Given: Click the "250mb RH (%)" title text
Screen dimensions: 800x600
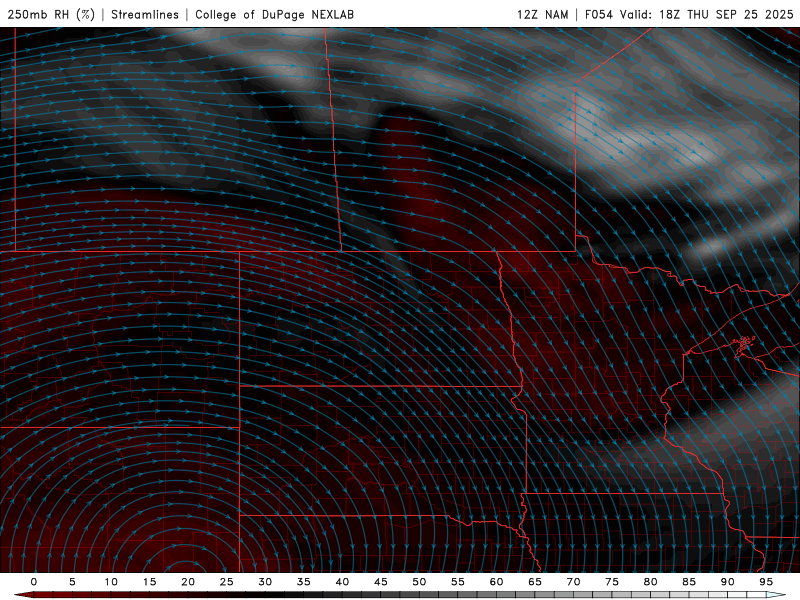Looking at the screenshot, I should [51, 14].
